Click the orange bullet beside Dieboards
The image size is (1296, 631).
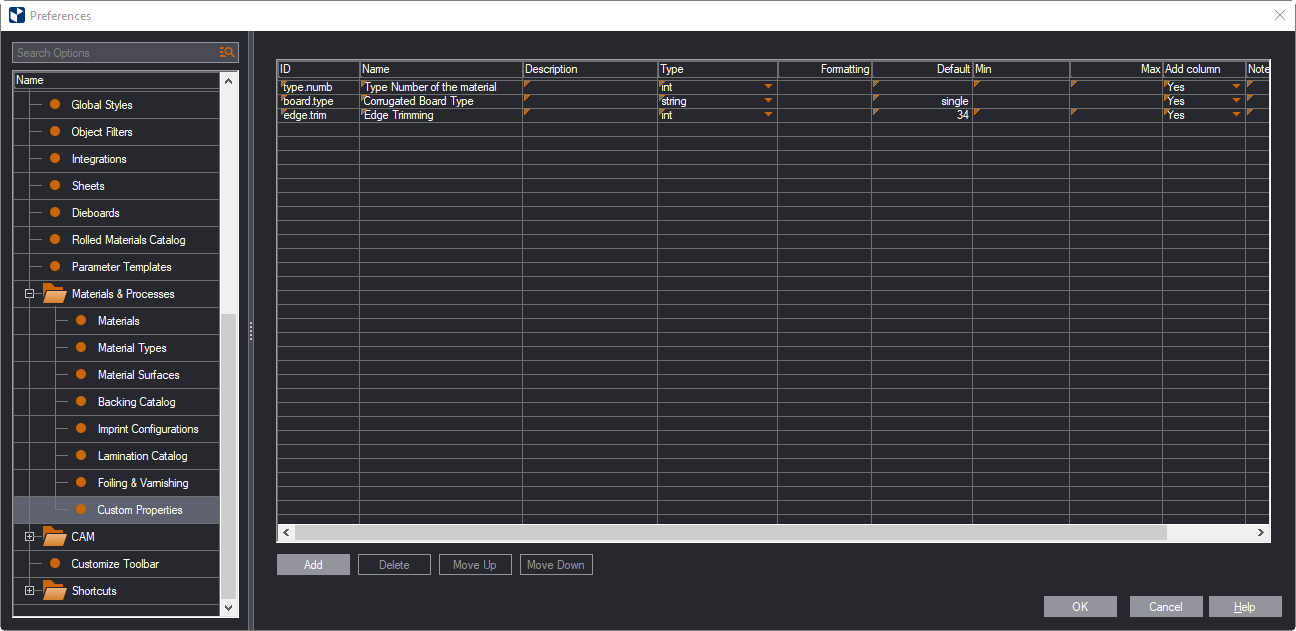[55, 213]
